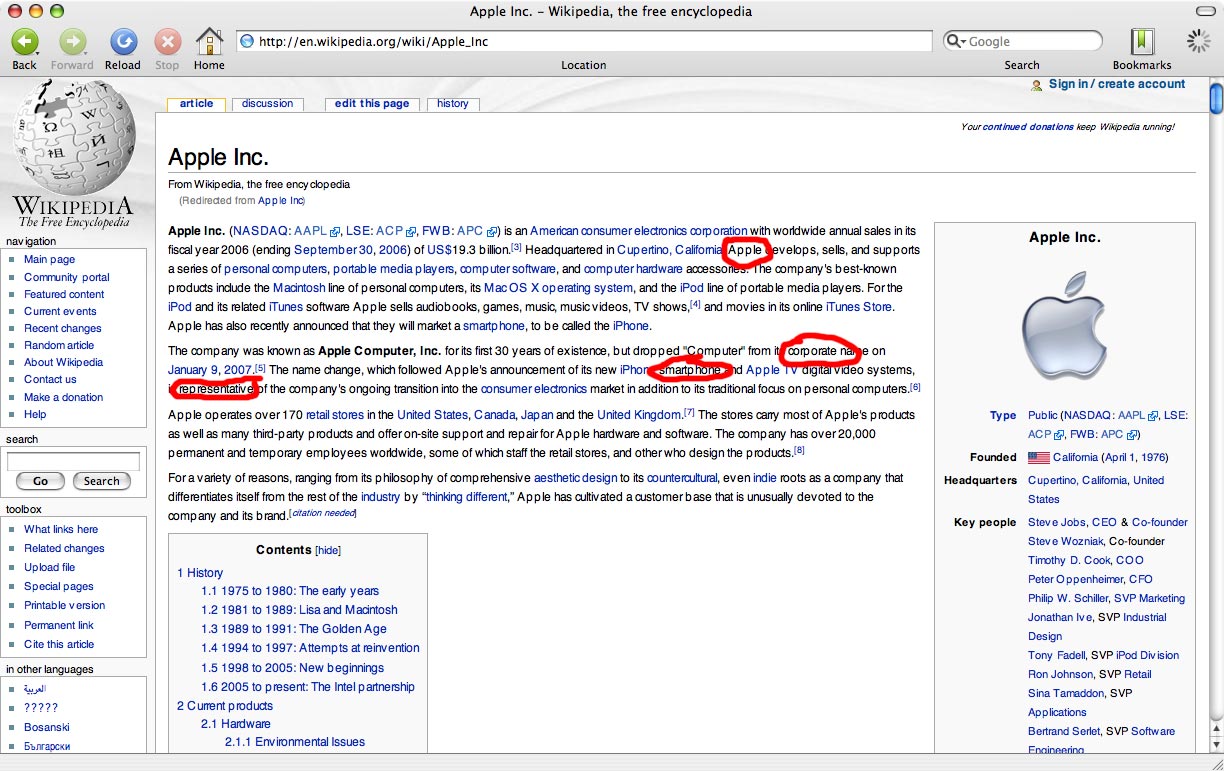Open the Bookmarks toolbar icon
The image size is (1224, 771).
(x=1142, y=42)
